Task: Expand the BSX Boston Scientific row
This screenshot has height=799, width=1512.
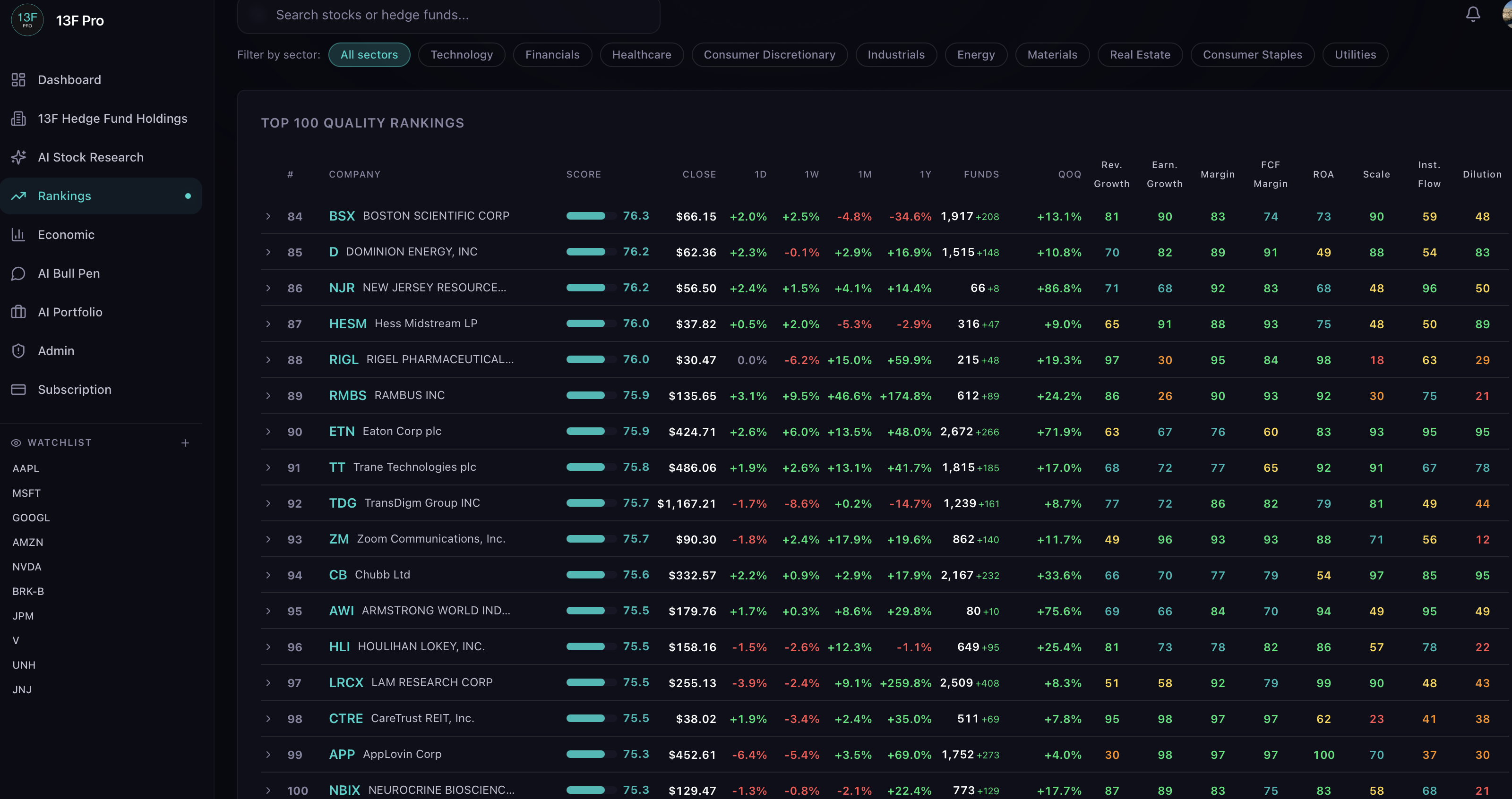Action: [268, 216]
